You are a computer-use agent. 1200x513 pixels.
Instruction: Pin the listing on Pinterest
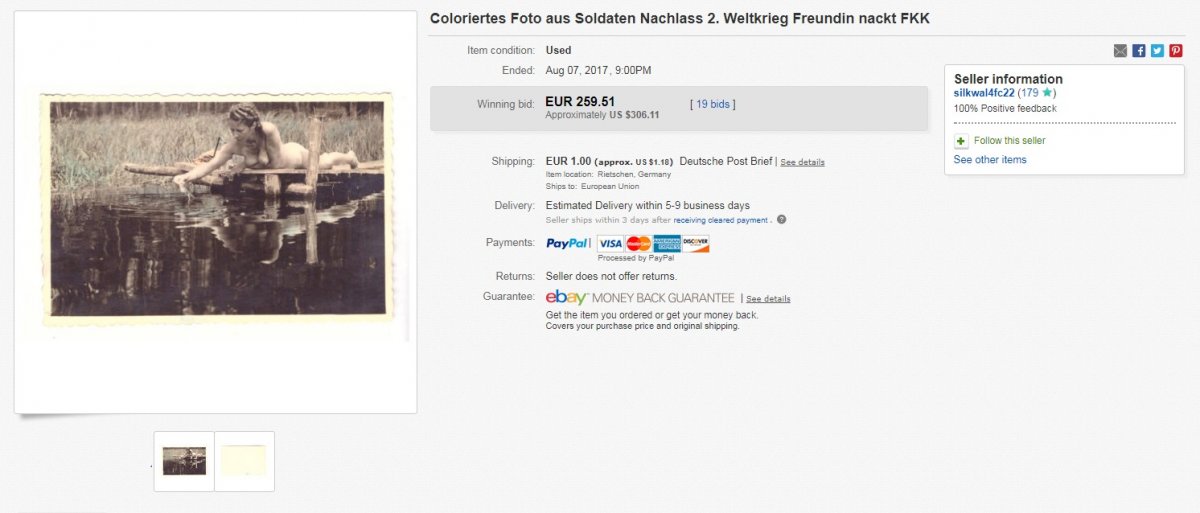[x=1175, y=51]
